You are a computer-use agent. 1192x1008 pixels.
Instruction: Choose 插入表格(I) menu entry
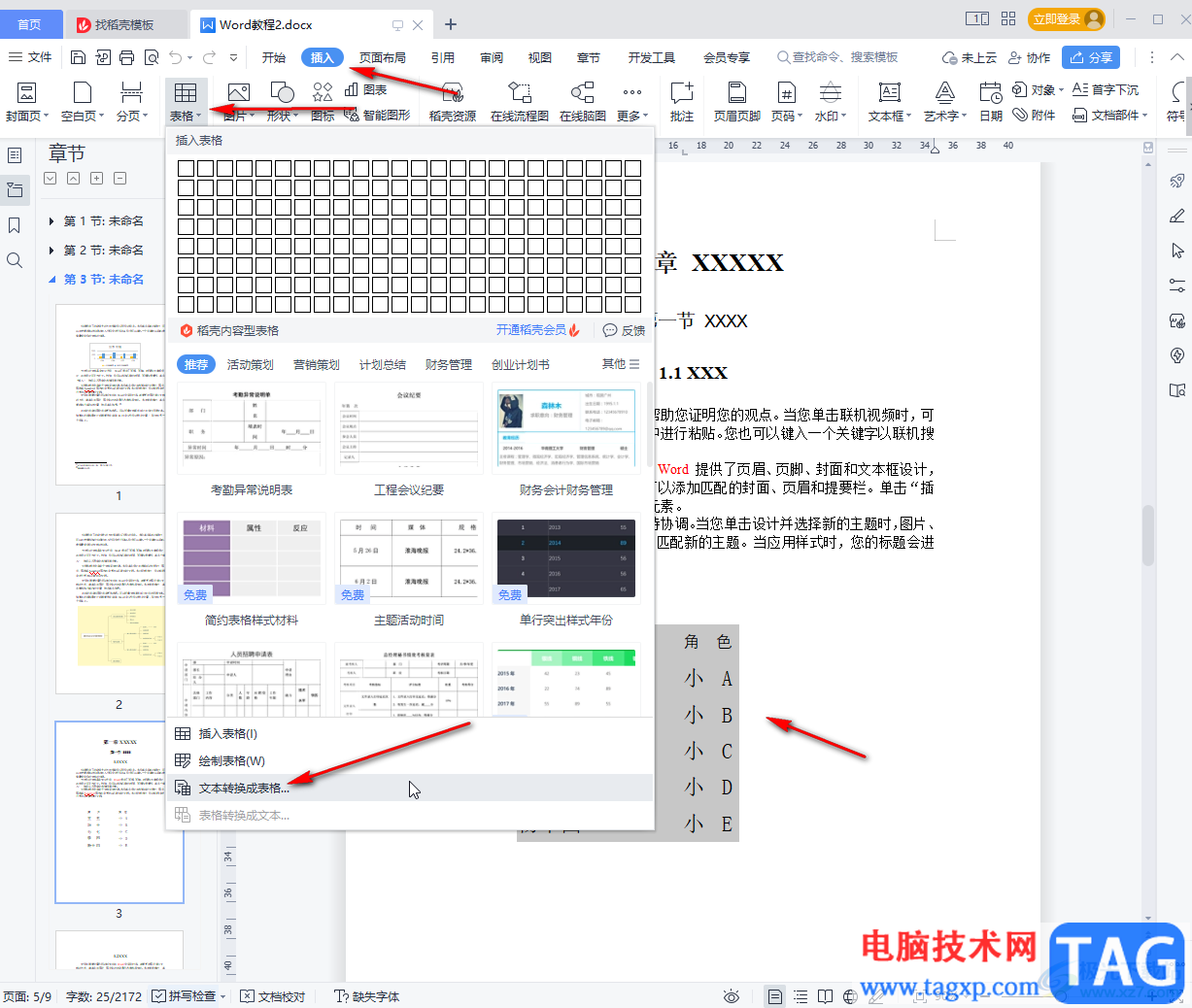tap(410, 733)
